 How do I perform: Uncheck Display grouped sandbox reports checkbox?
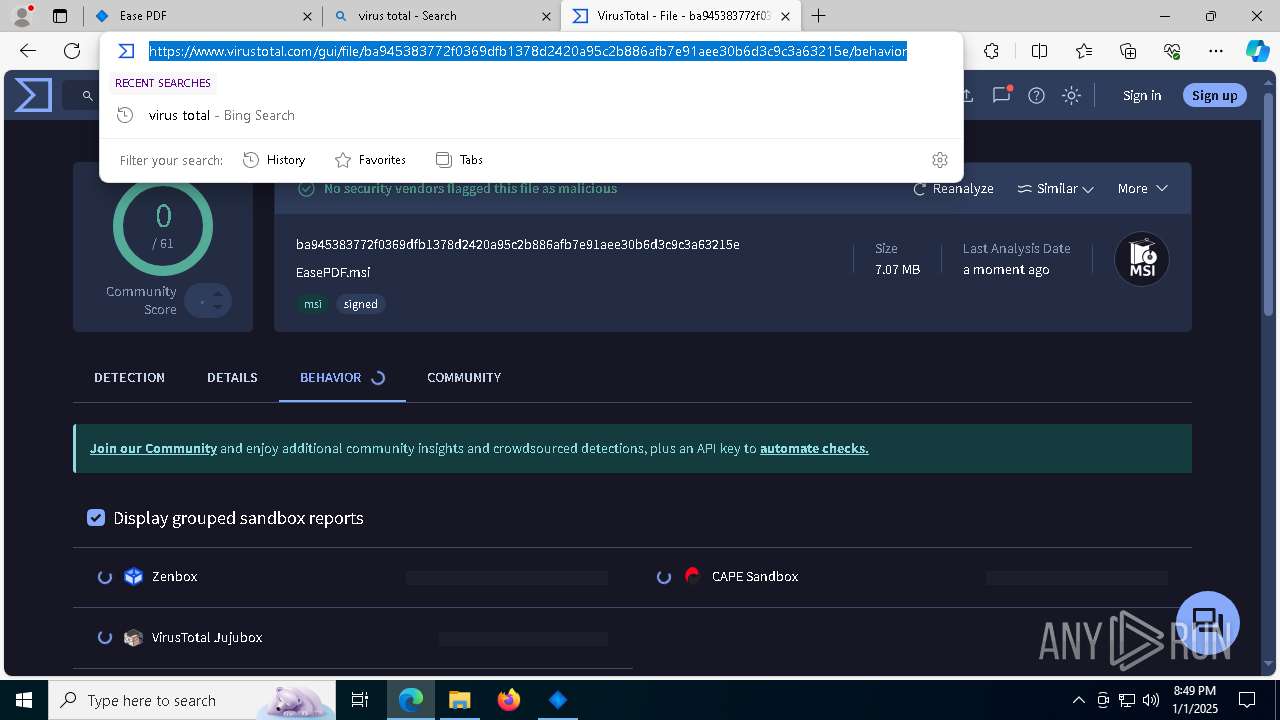point(96,518)
